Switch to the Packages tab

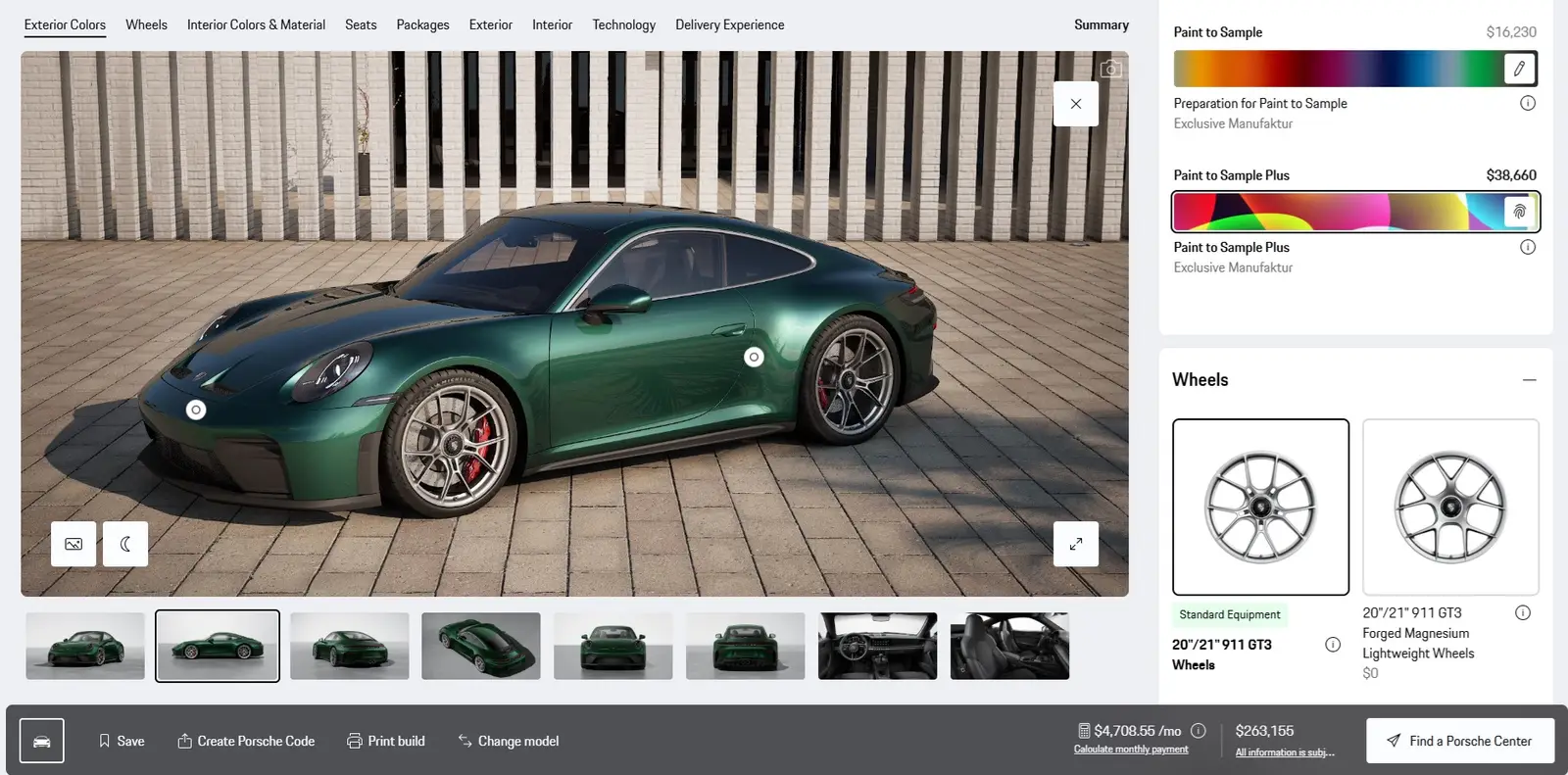click(422, 24)
